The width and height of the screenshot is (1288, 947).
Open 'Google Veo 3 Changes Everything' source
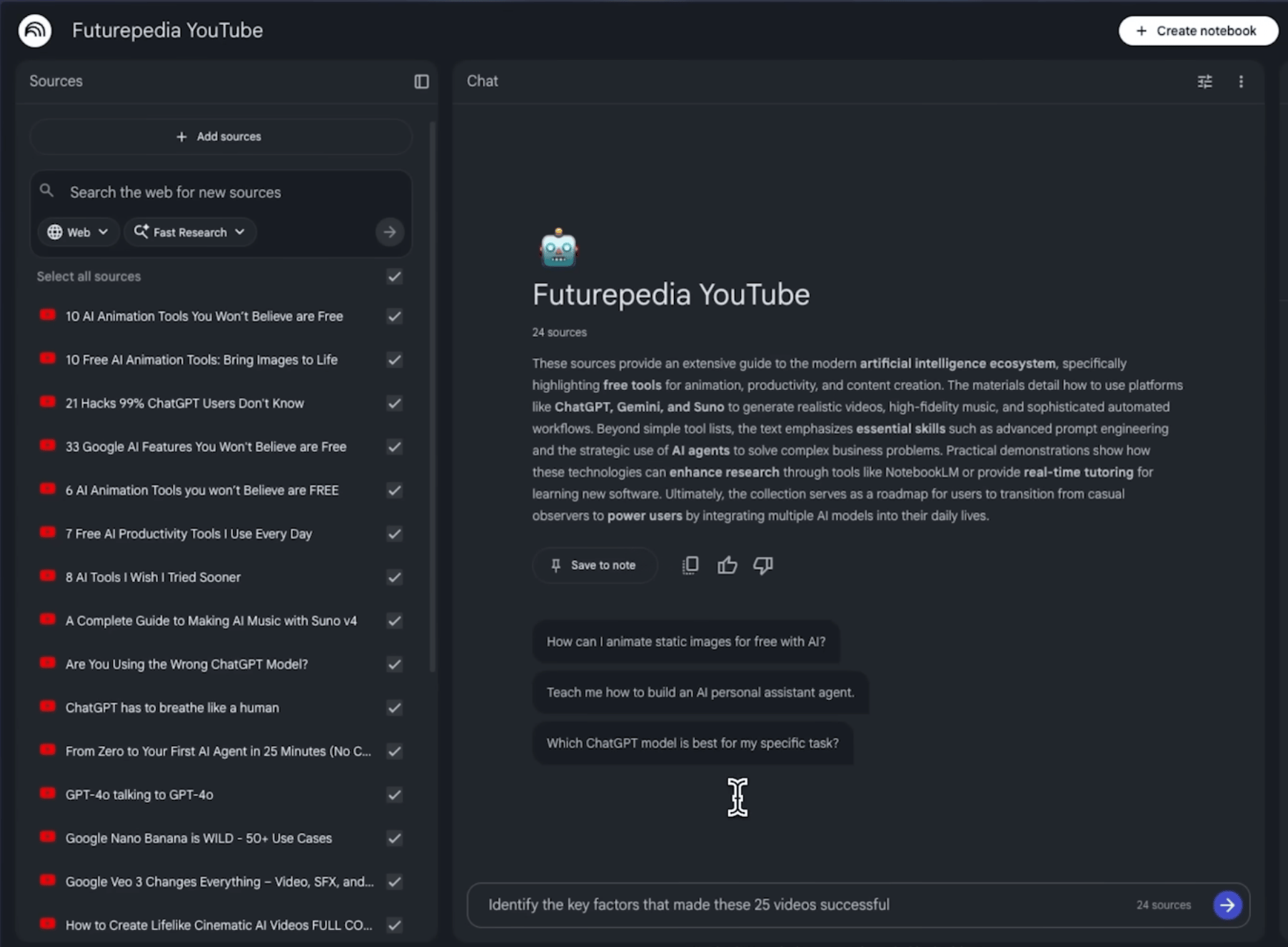click(x=219, y=882)
